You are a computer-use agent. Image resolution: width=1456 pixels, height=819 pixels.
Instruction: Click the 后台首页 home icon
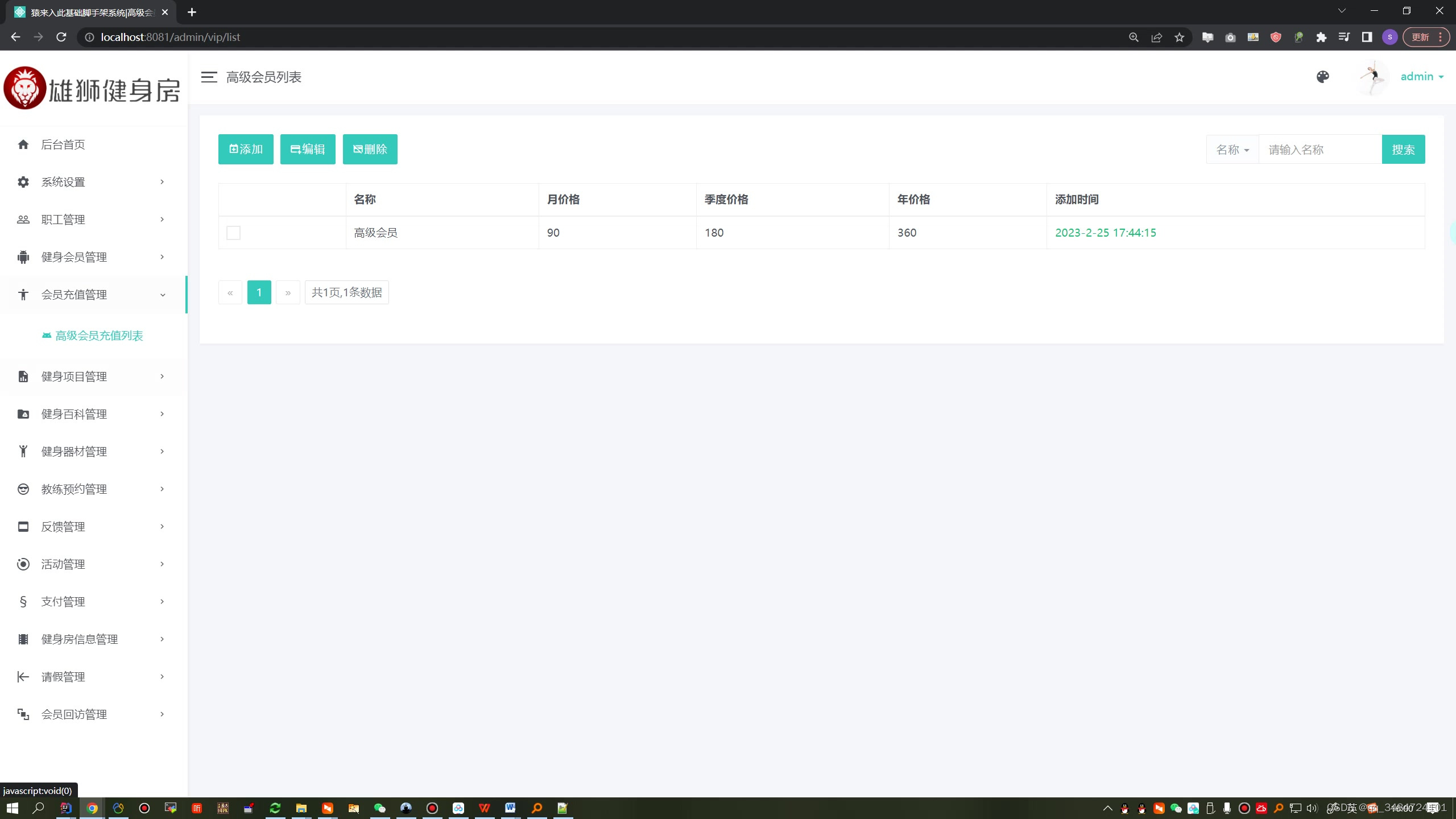23,144
